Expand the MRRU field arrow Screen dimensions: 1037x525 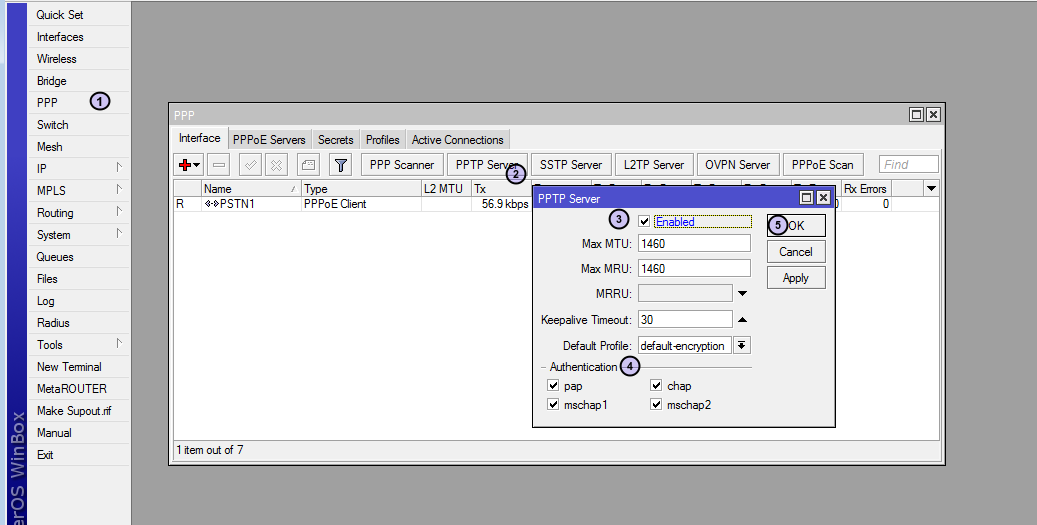(x=742, y=294)
